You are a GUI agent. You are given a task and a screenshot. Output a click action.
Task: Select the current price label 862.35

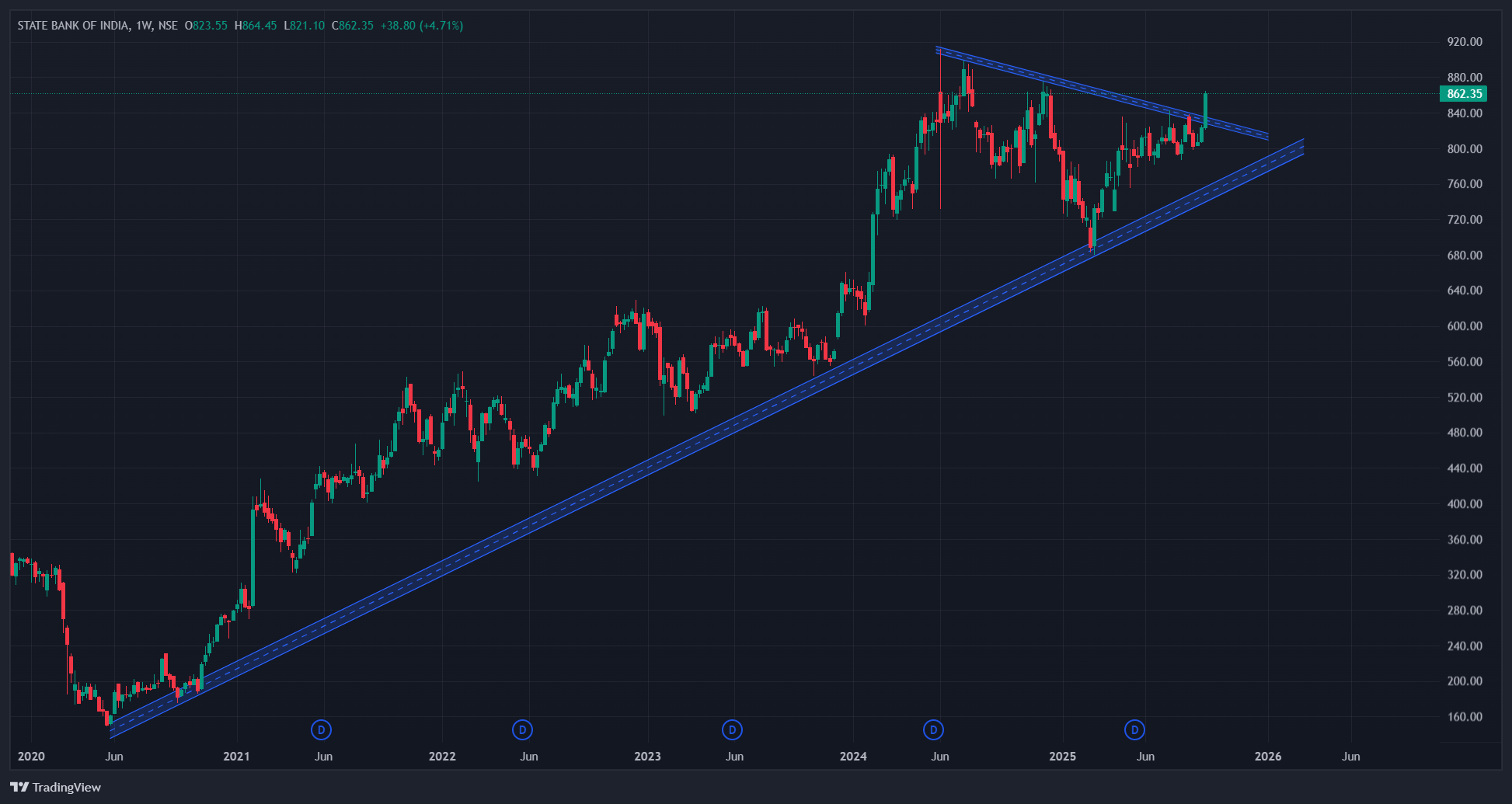(1464, 94)
